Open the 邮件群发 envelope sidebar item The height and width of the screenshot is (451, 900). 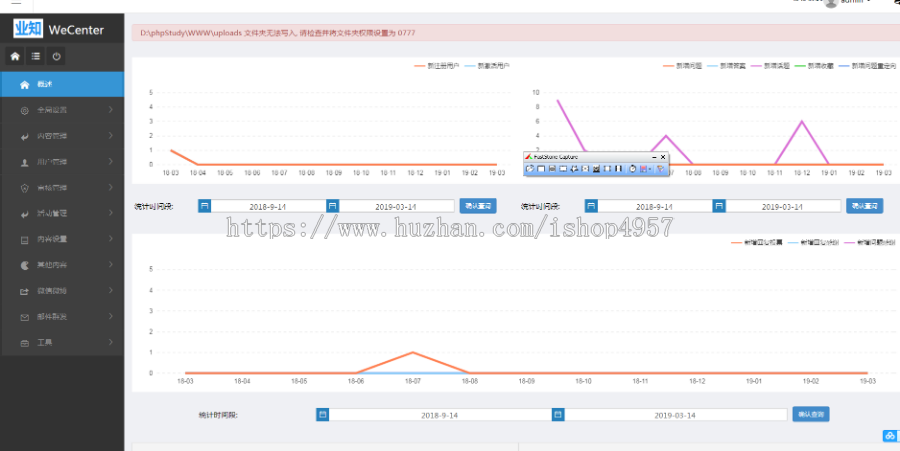click(62, 317)
